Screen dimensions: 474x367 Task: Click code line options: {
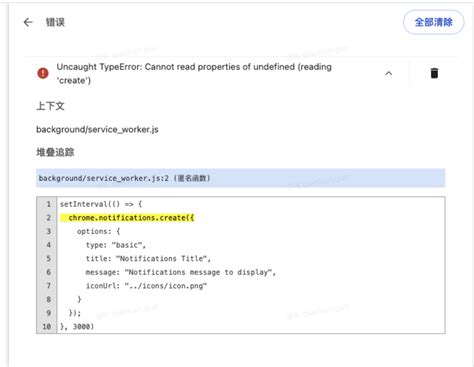(99, 231)
